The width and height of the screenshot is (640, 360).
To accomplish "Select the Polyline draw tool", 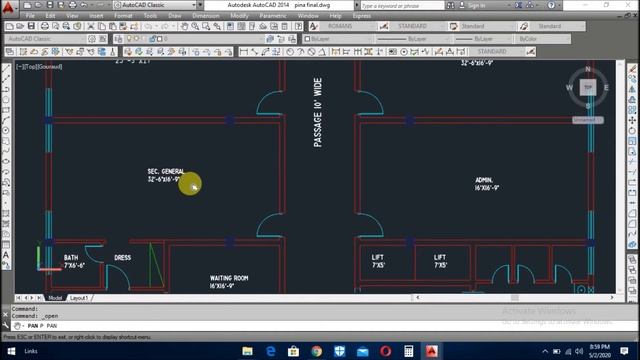I will (6, 89).
